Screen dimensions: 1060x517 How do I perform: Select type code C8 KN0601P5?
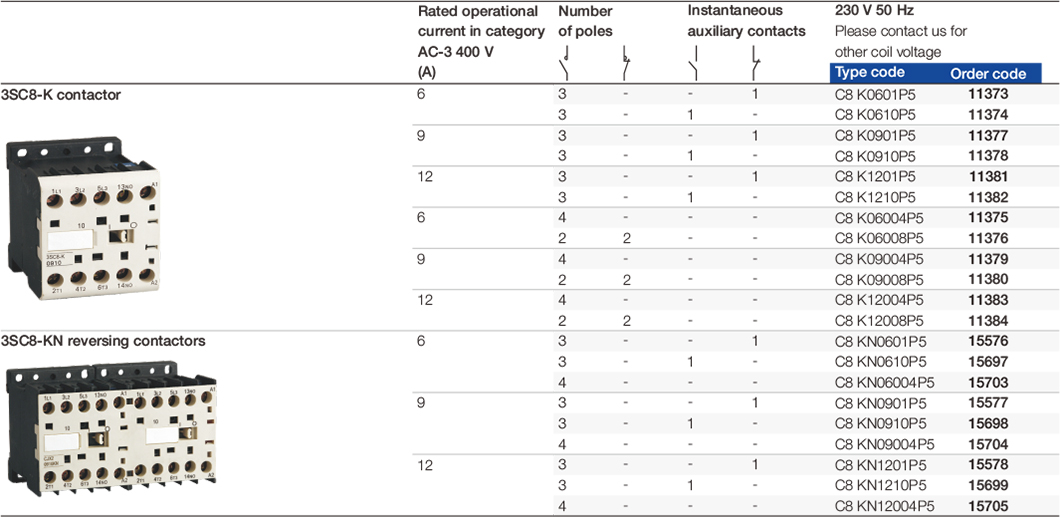click(880, 341)
